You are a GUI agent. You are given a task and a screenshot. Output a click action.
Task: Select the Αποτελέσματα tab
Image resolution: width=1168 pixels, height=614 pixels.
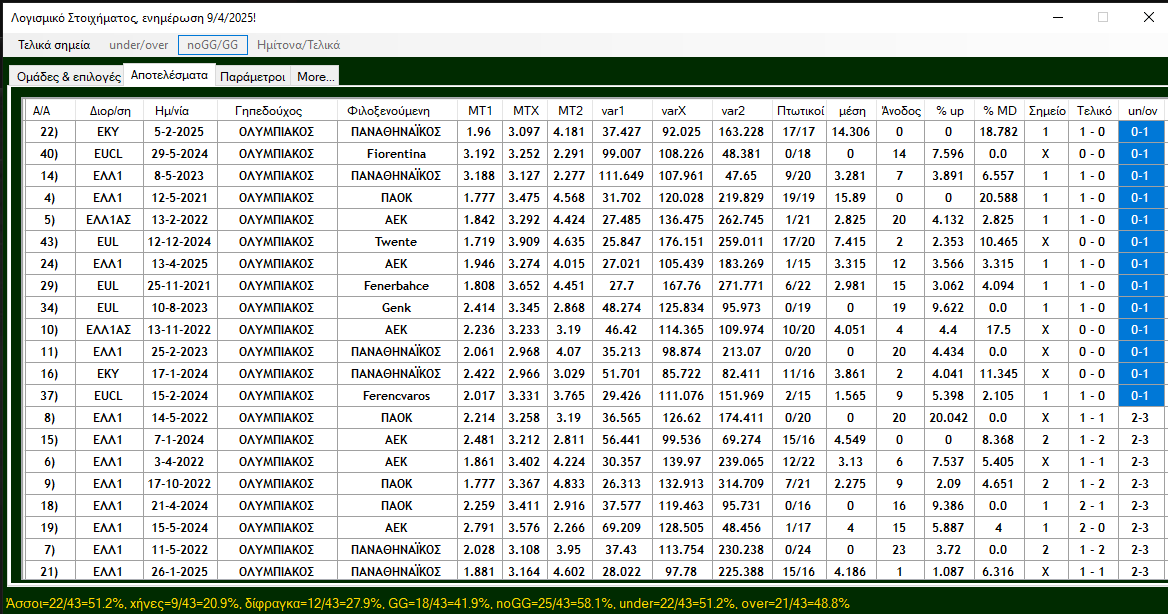(x=169, y=76)
